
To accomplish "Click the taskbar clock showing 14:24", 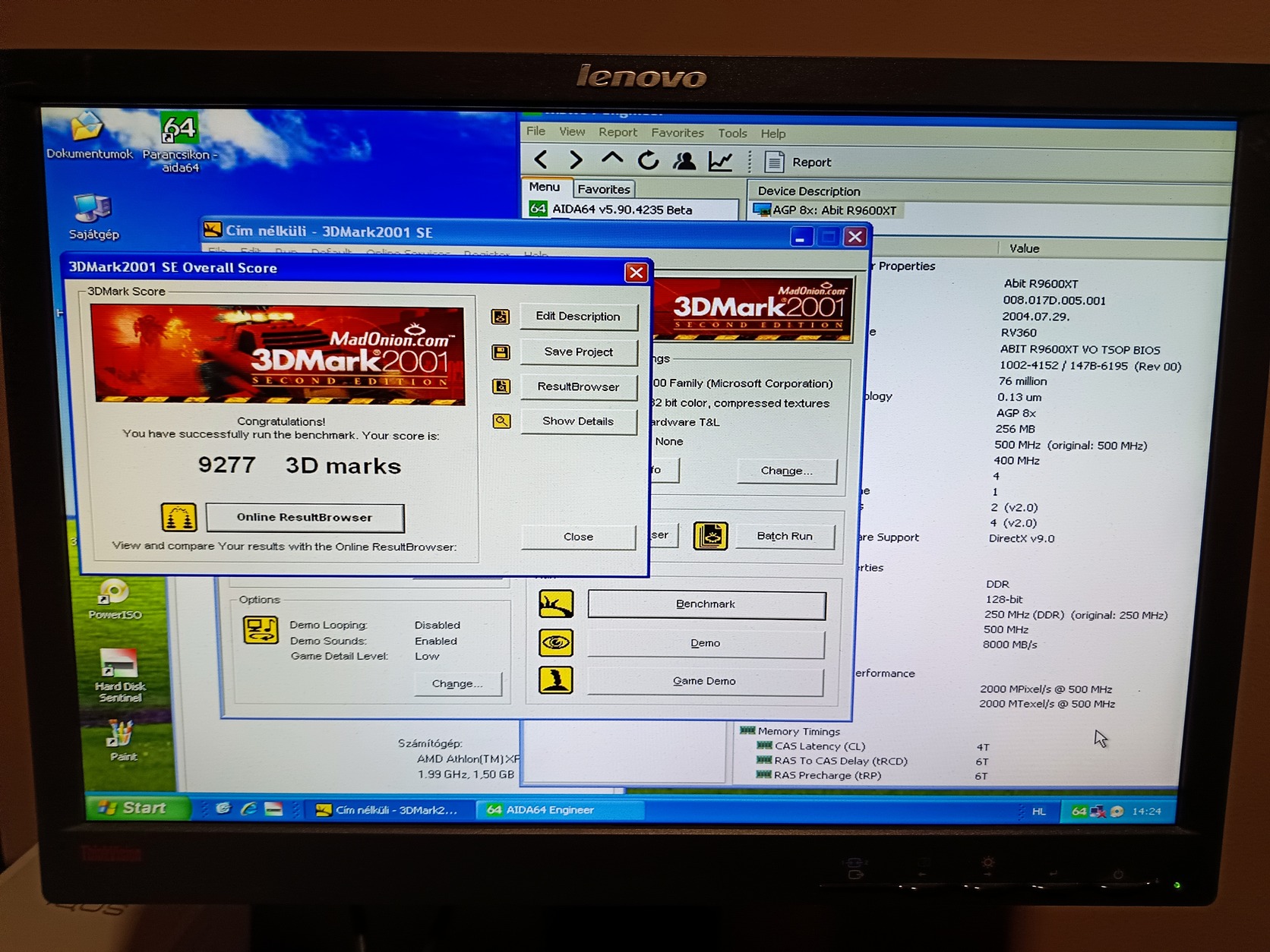I will point(1146,812).
